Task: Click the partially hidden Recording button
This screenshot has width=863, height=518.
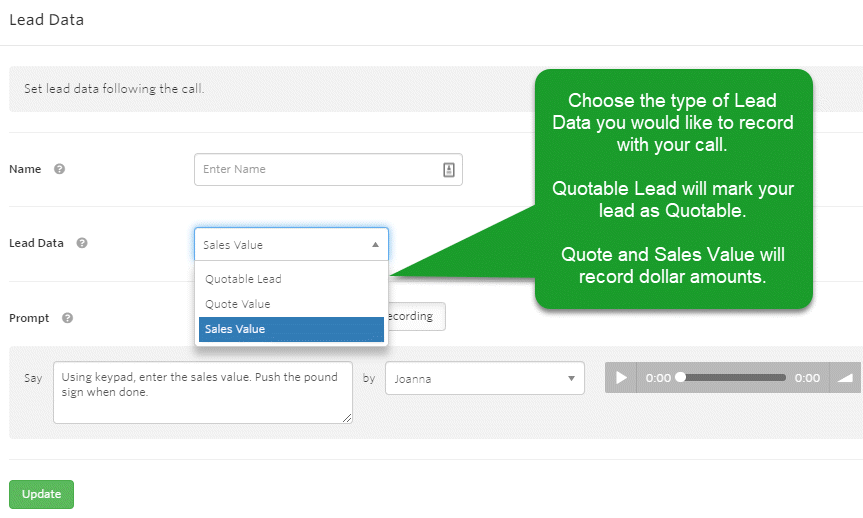Action: 415,316
